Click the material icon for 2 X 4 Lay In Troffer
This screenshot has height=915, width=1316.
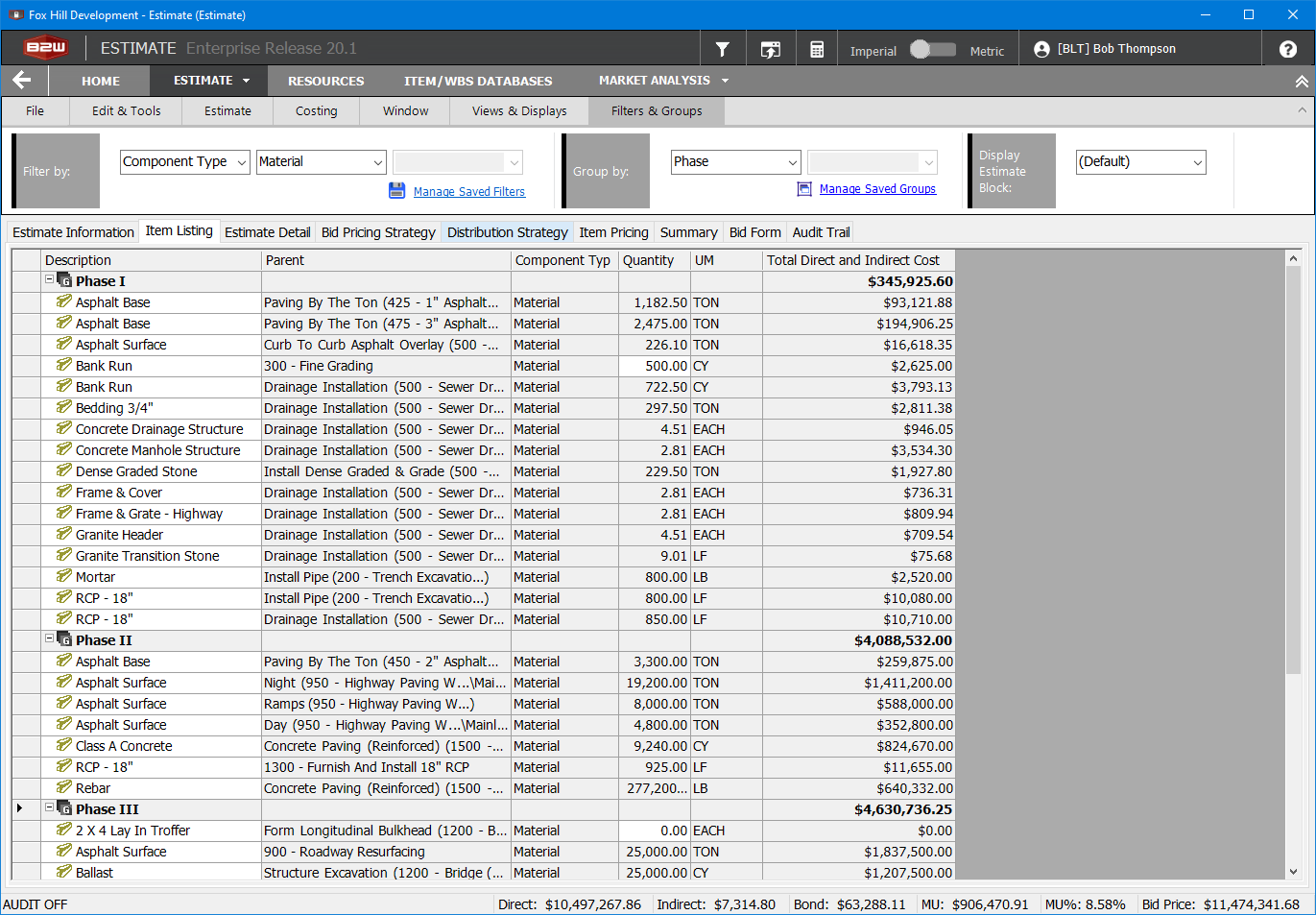64,830
